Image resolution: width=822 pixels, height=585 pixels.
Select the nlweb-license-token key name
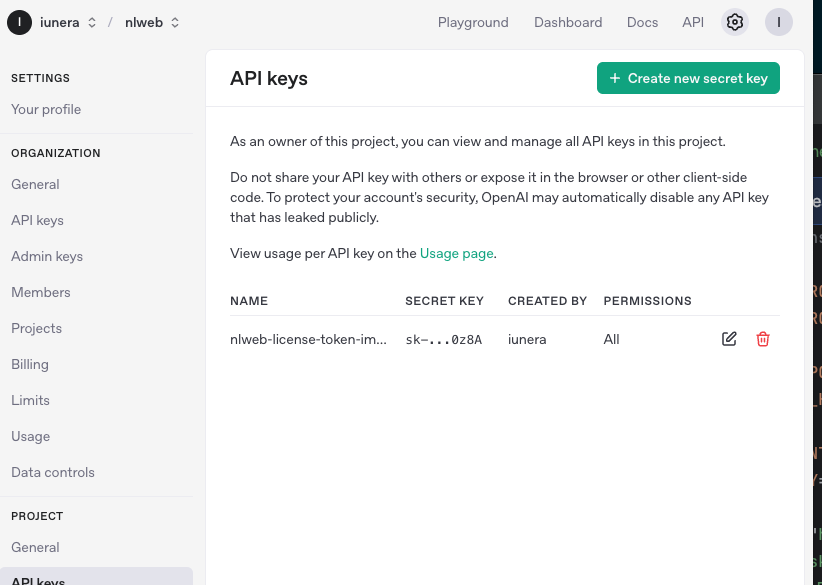point(308,340)
